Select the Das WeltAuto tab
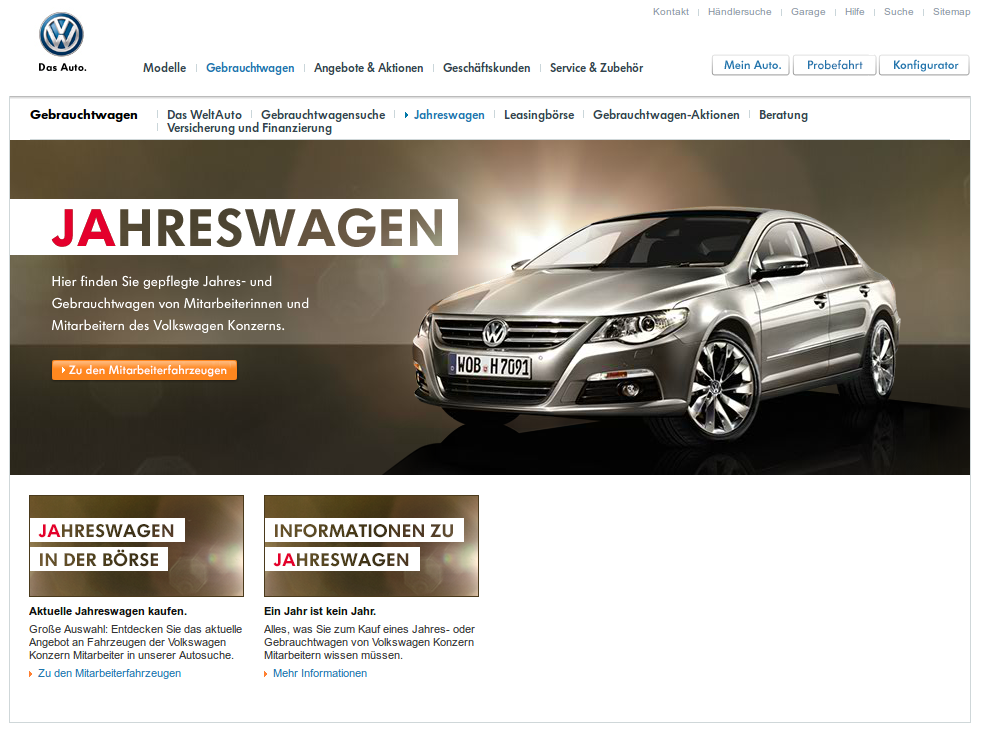The height and width of the screenshot is (735, 981). tap(204, 114)
